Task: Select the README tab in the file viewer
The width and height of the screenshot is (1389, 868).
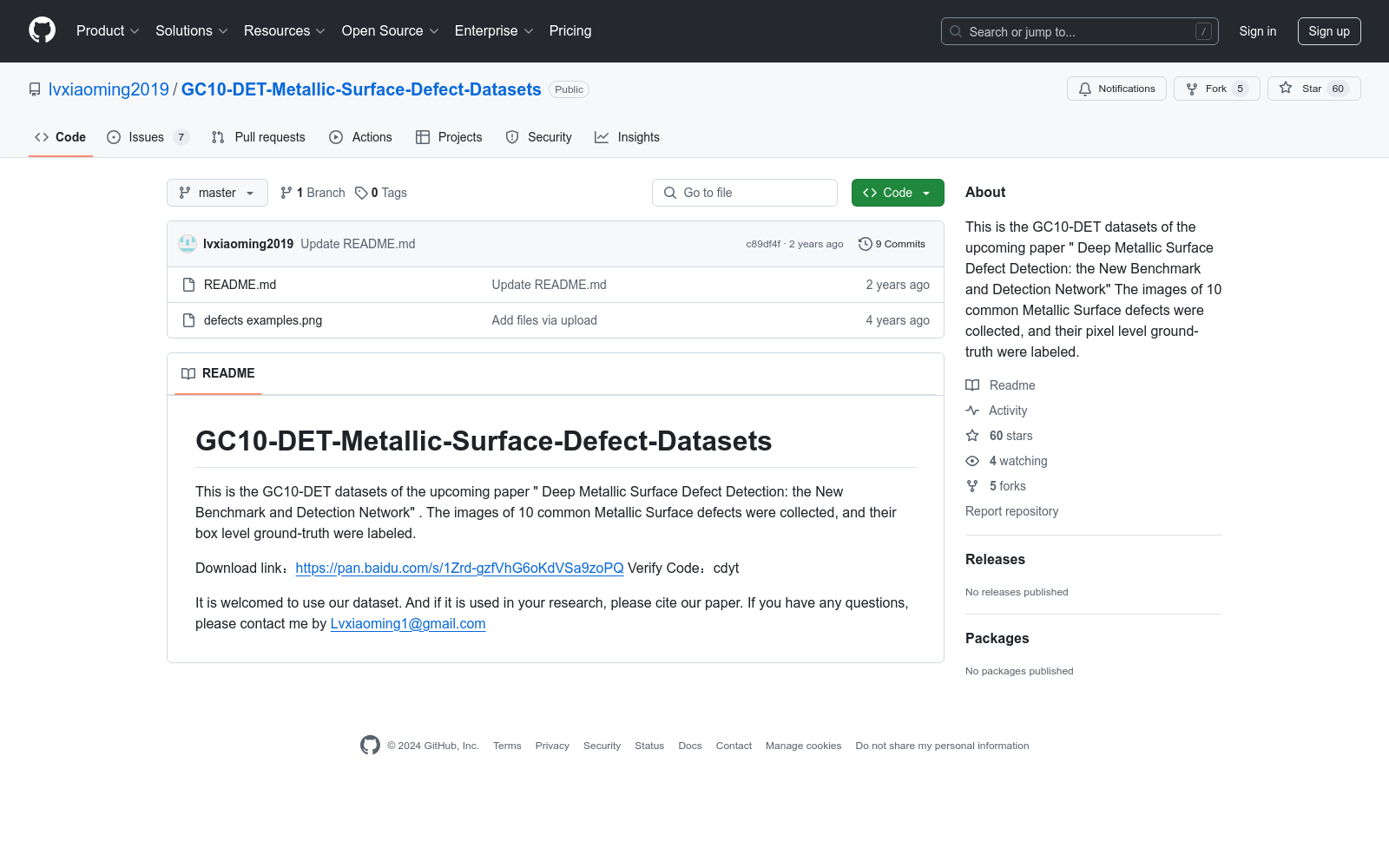Action: [218, 373]
